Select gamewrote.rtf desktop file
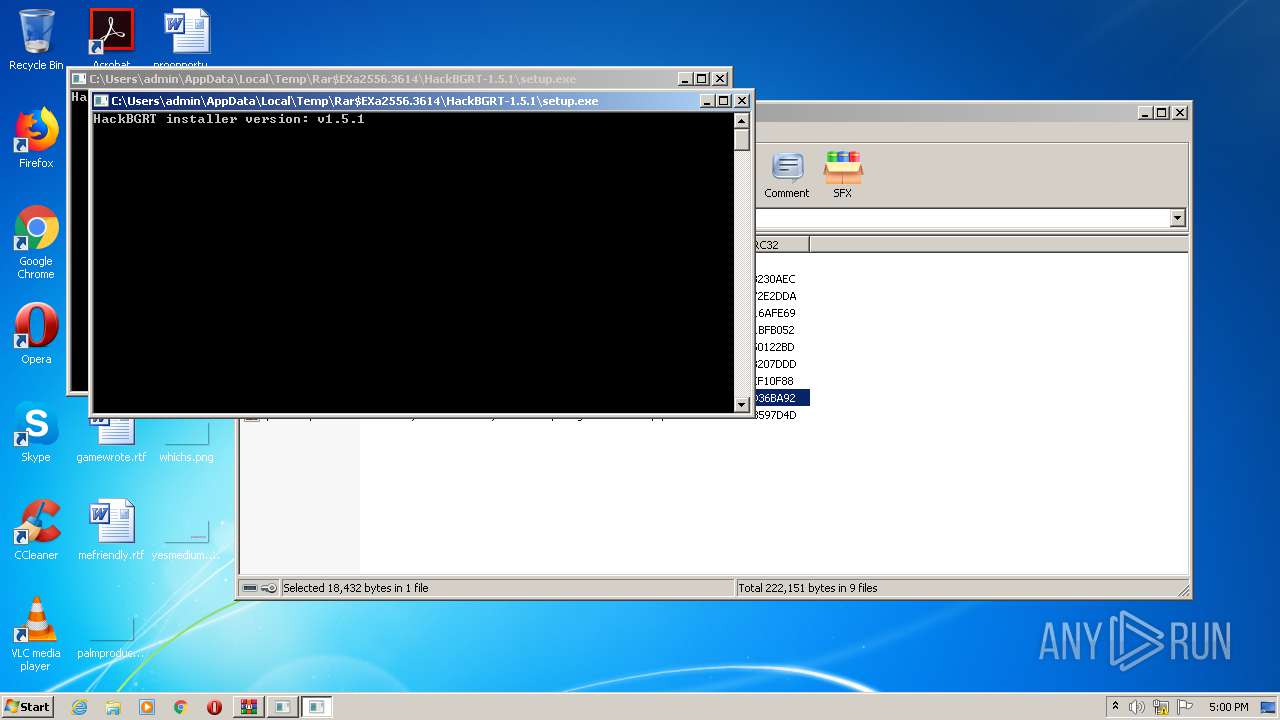1280x720 pixels. pos(111,438)
